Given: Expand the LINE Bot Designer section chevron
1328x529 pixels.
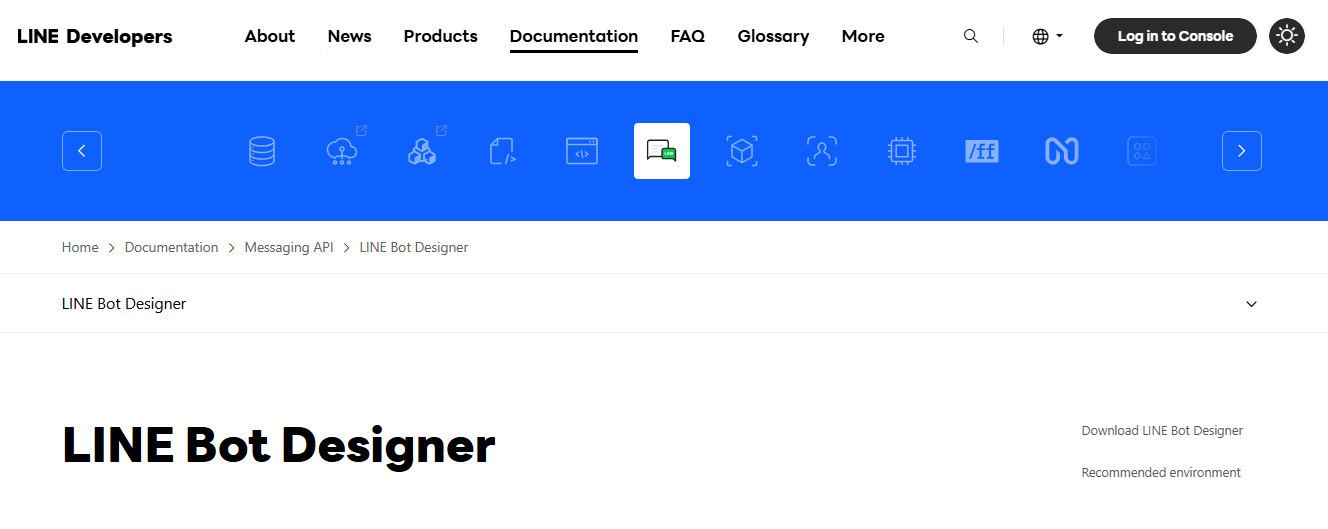Looking at the screenshot, I should [1251, 304].
